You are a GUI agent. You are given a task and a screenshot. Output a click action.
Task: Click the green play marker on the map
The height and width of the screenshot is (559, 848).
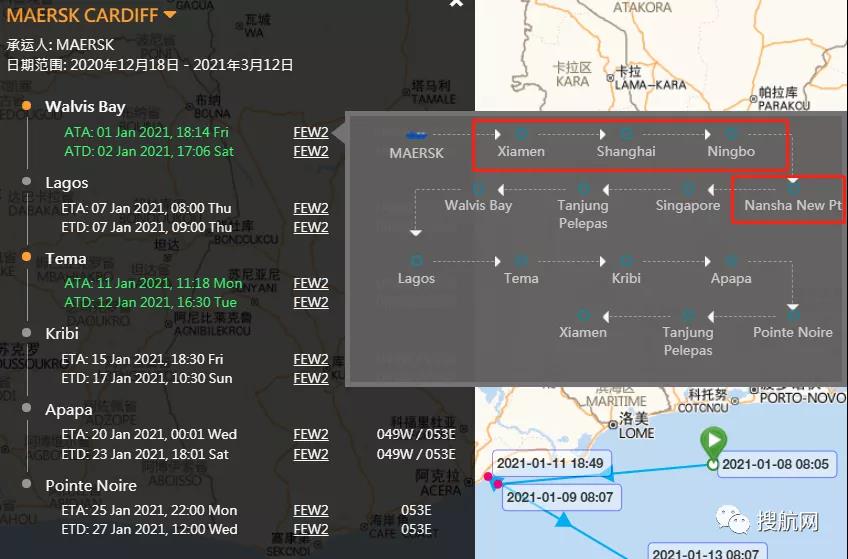tap(712, 441)
